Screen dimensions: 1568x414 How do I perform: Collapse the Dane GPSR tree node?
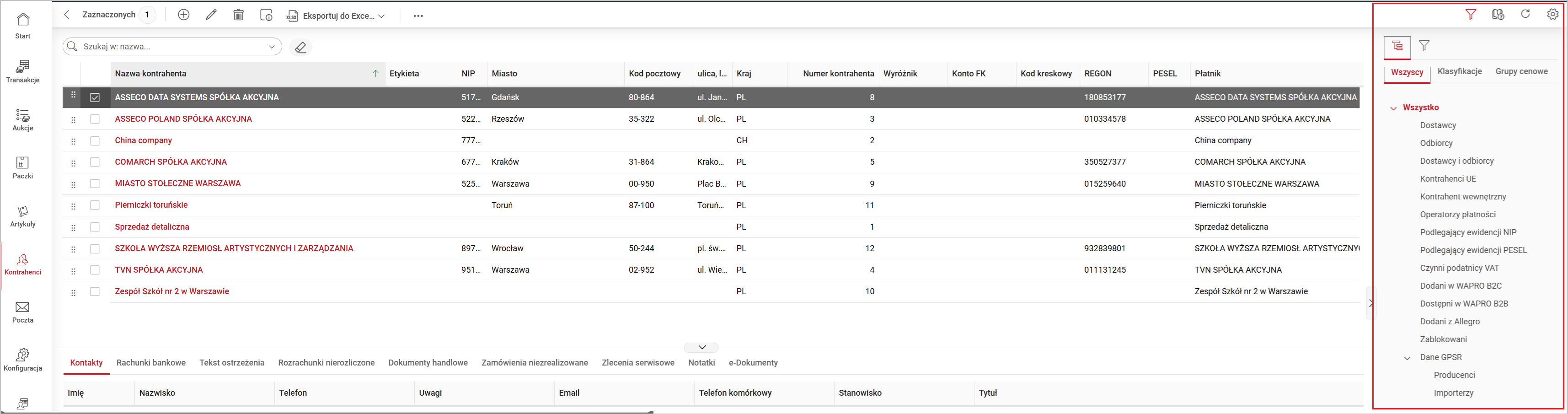[1407, 358]
